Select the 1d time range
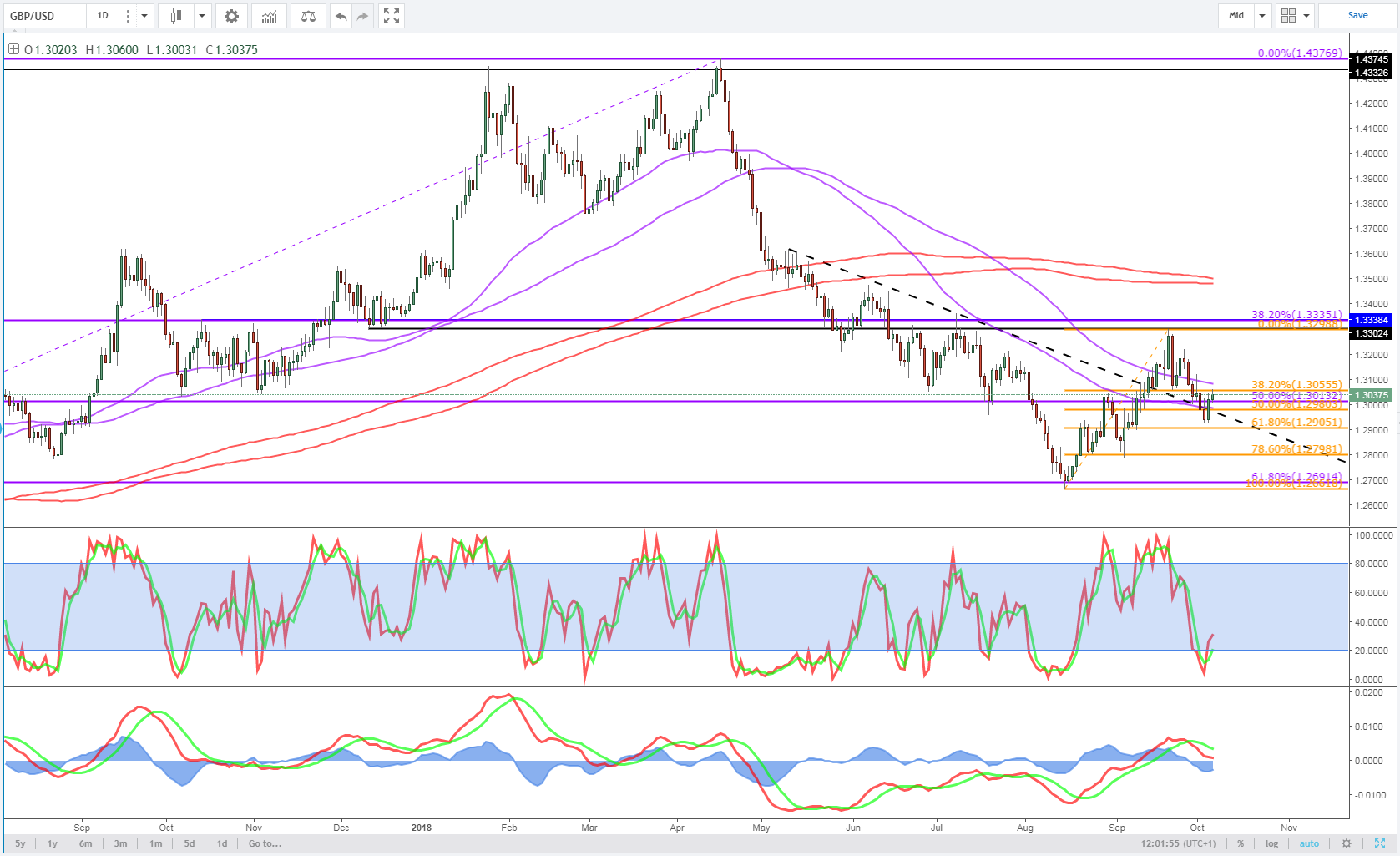Image resolution: width=1400 pixels, height=856 pixels. (x=222, y=843)
